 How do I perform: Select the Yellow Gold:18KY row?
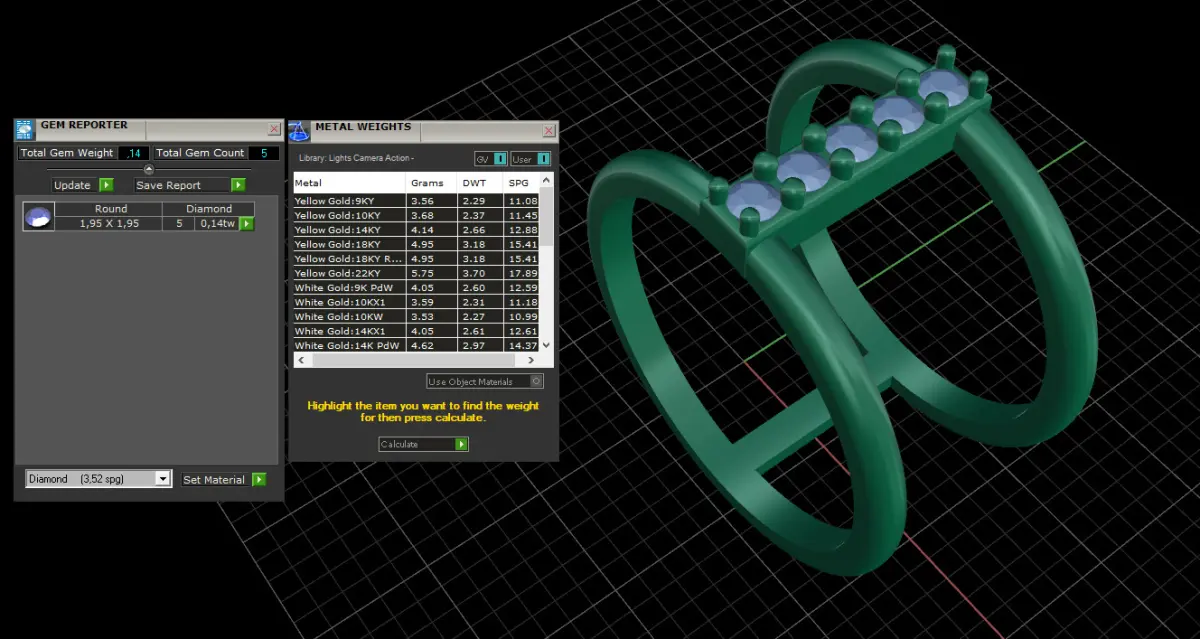point(416,244)
